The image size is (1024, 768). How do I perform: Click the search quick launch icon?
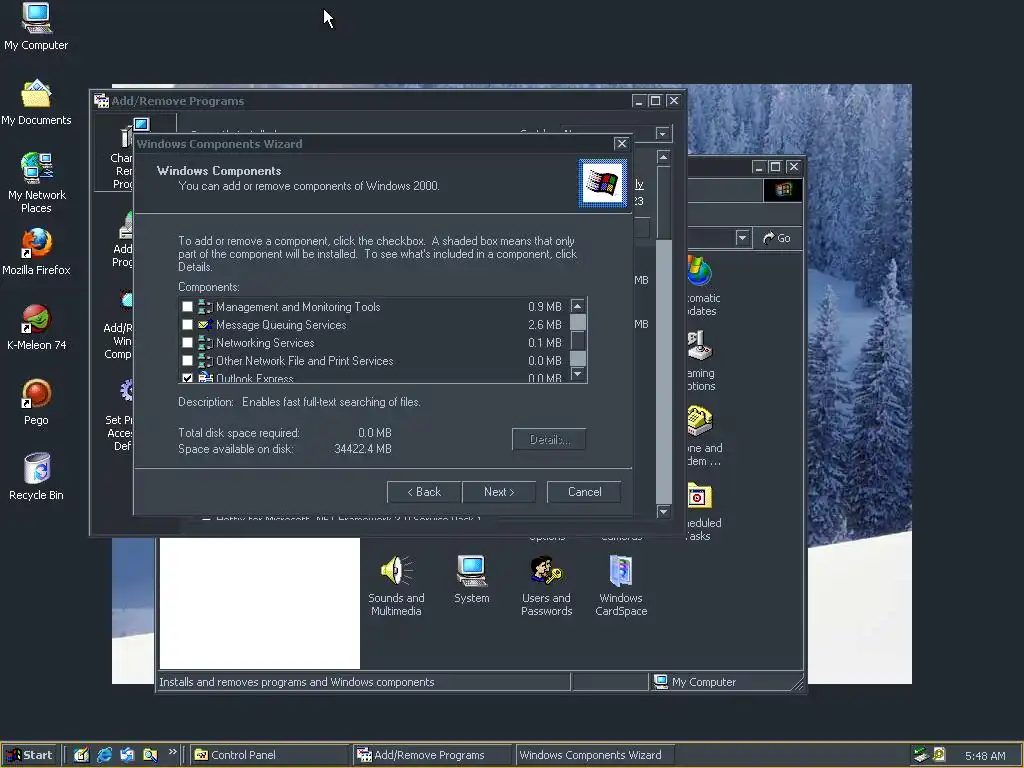(150, 755)
